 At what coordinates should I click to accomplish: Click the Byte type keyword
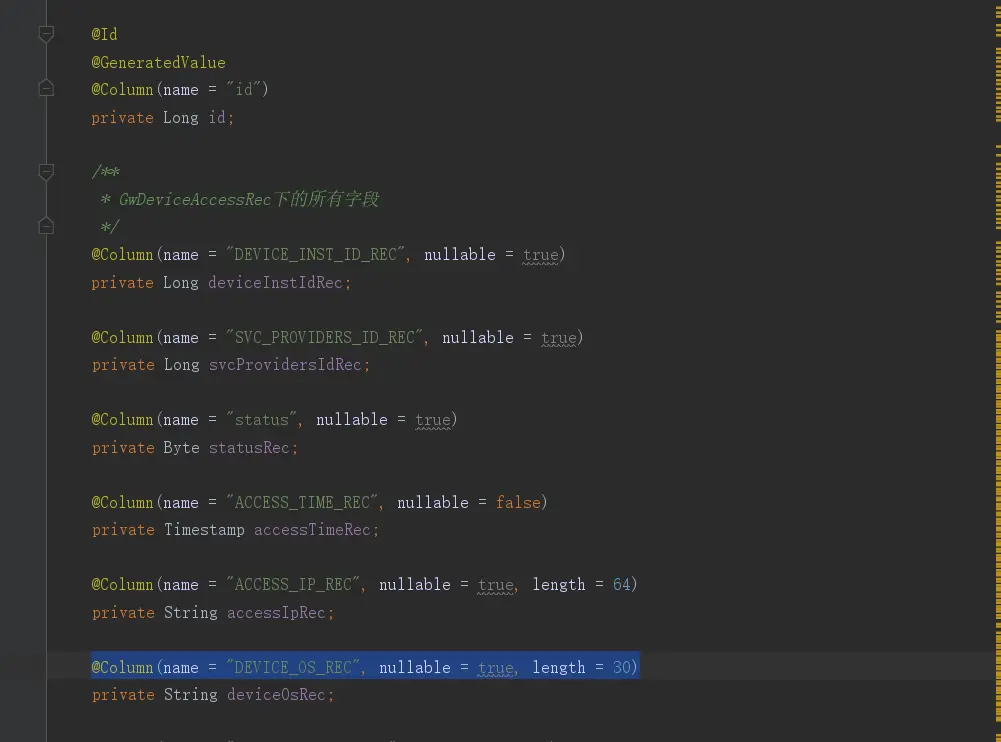[181, 448]
